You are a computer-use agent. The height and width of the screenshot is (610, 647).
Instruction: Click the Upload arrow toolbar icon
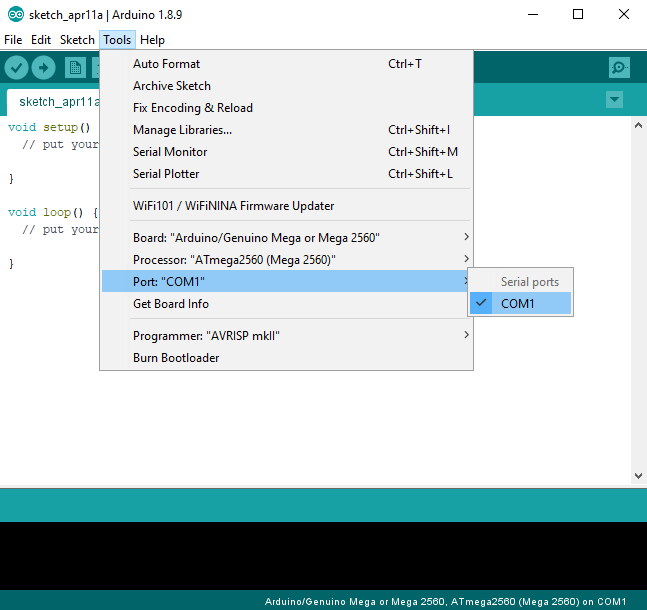click(43, 67)
